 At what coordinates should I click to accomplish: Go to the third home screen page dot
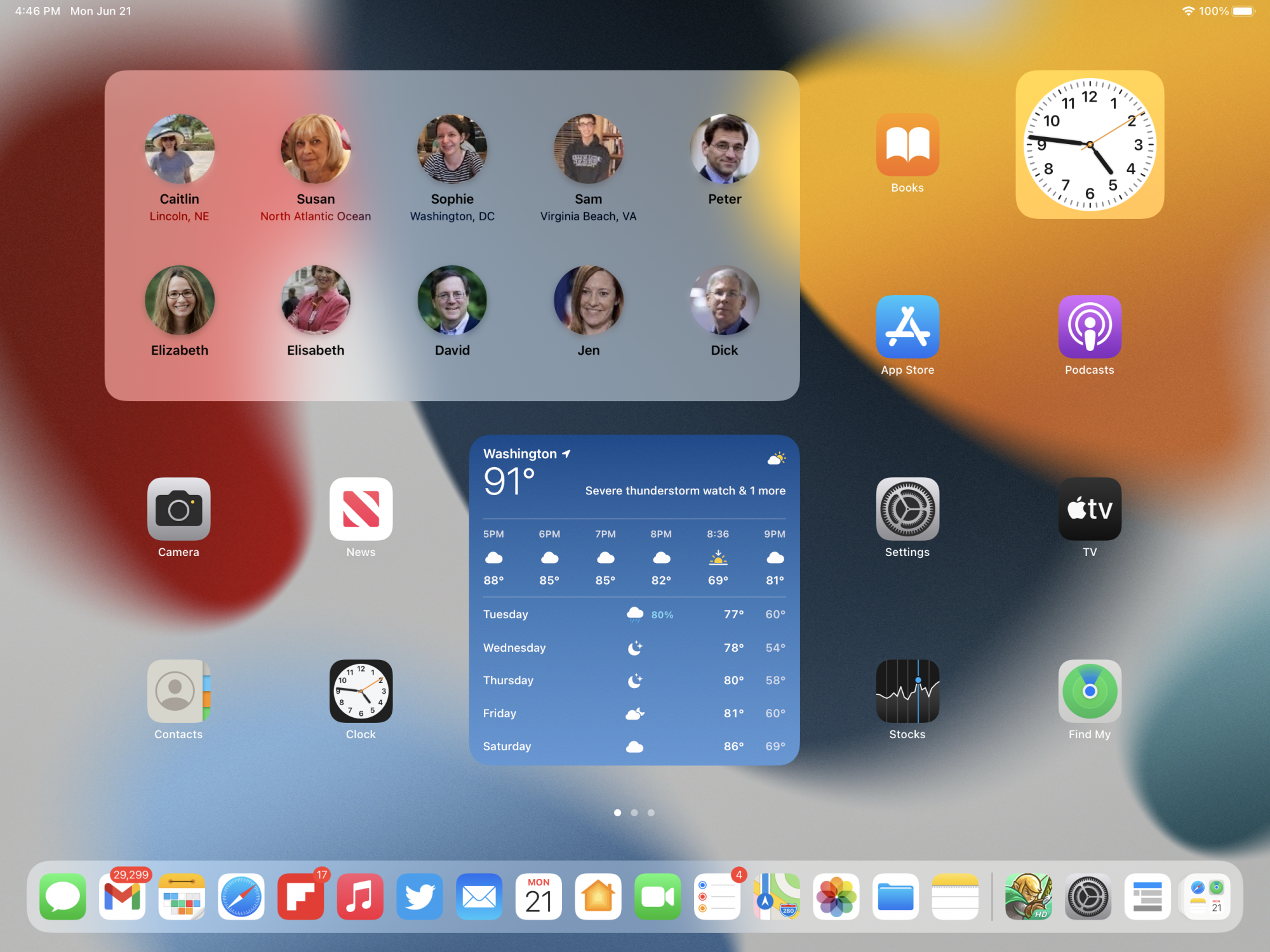651,812
